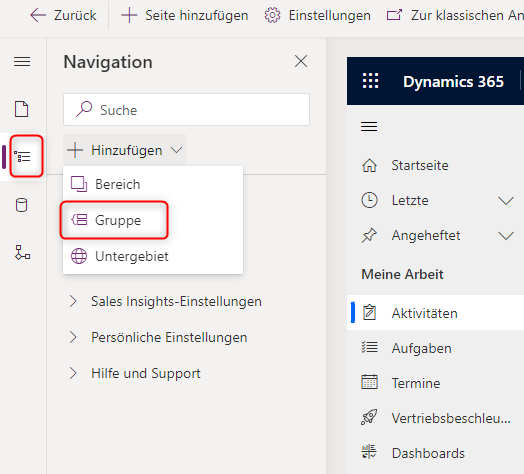Image resolution: width=524 pixels, height=474 pixels.
Task: Click the Einstellungen gear icon
Action: point(272,15)
